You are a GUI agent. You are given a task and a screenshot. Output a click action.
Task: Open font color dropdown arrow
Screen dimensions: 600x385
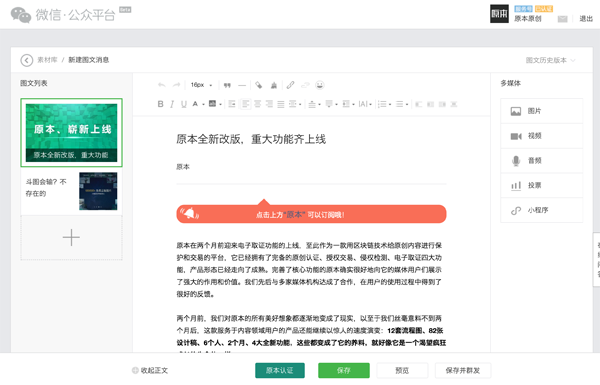pos(203,104)
